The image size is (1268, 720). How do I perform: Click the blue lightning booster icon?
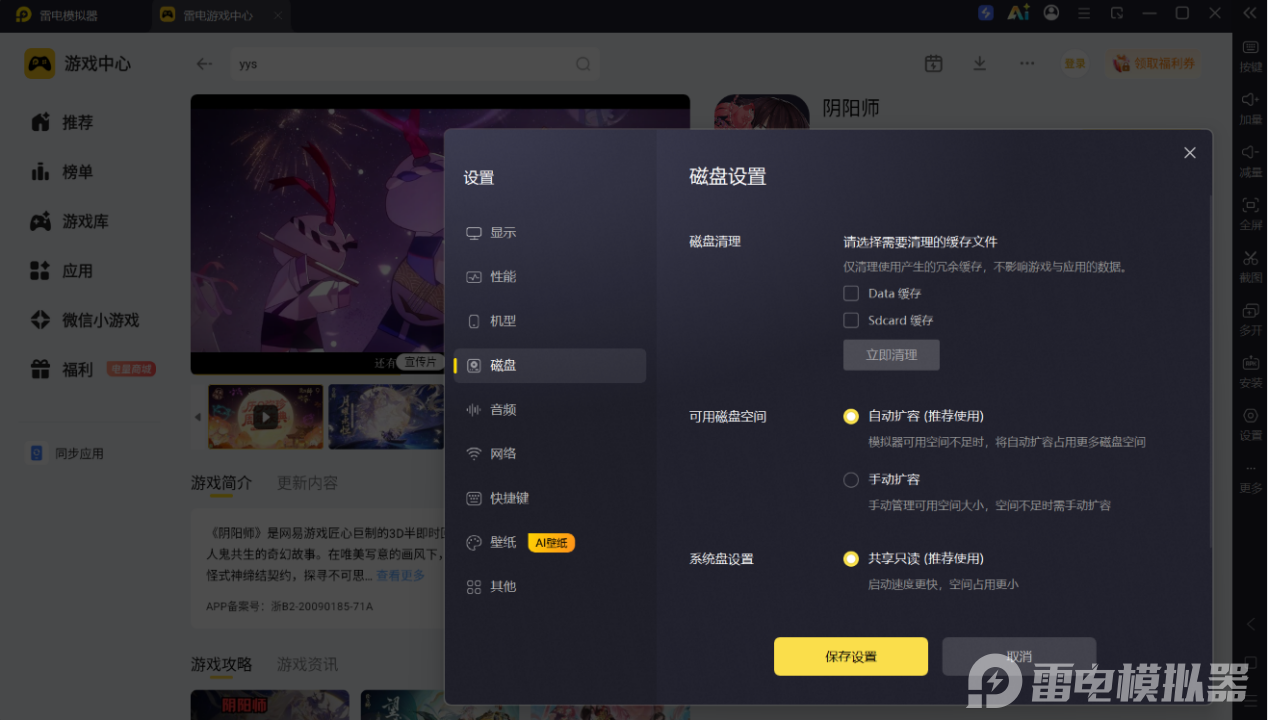pos(986,13)
